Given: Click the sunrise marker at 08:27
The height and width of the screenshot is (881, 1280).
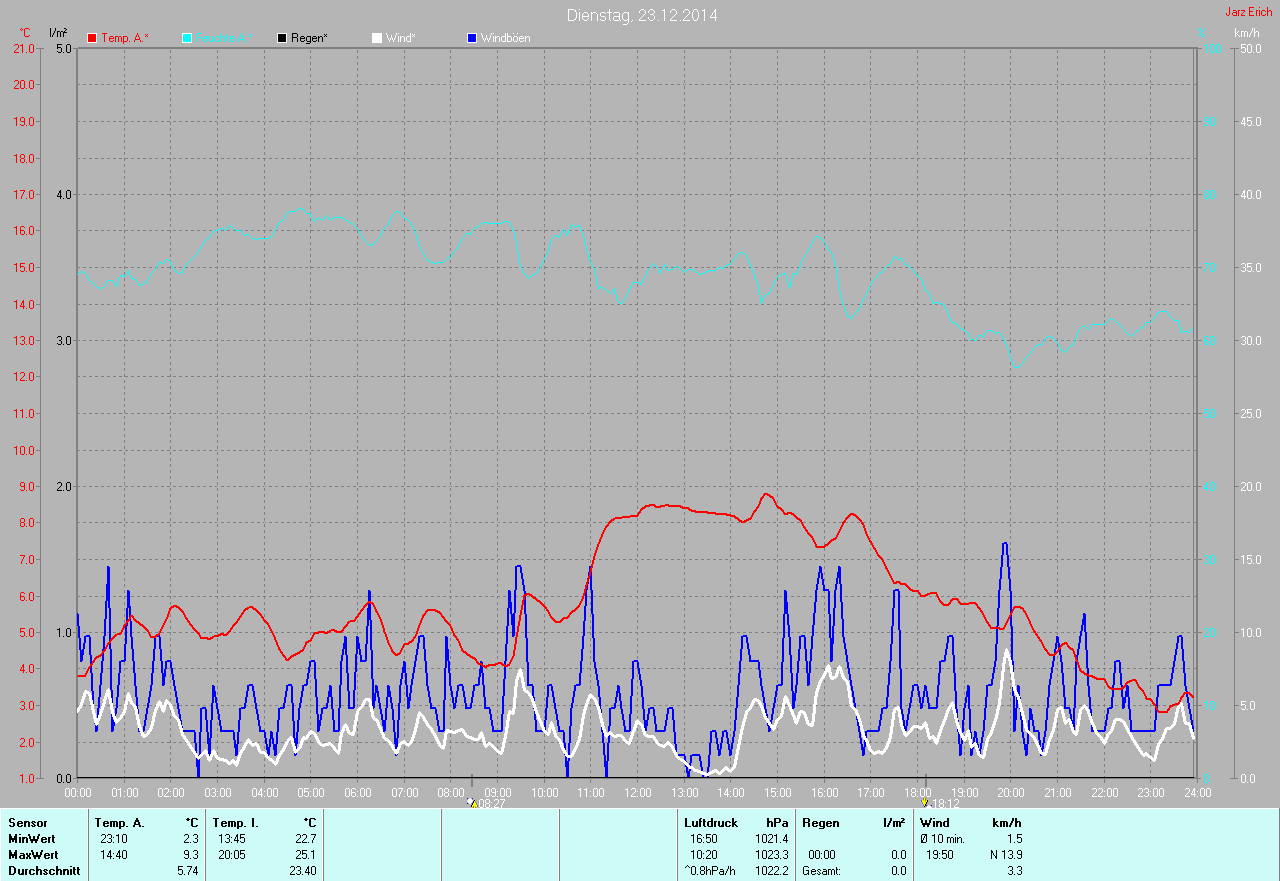Looking at the screenshot, I should click(472, 802).
